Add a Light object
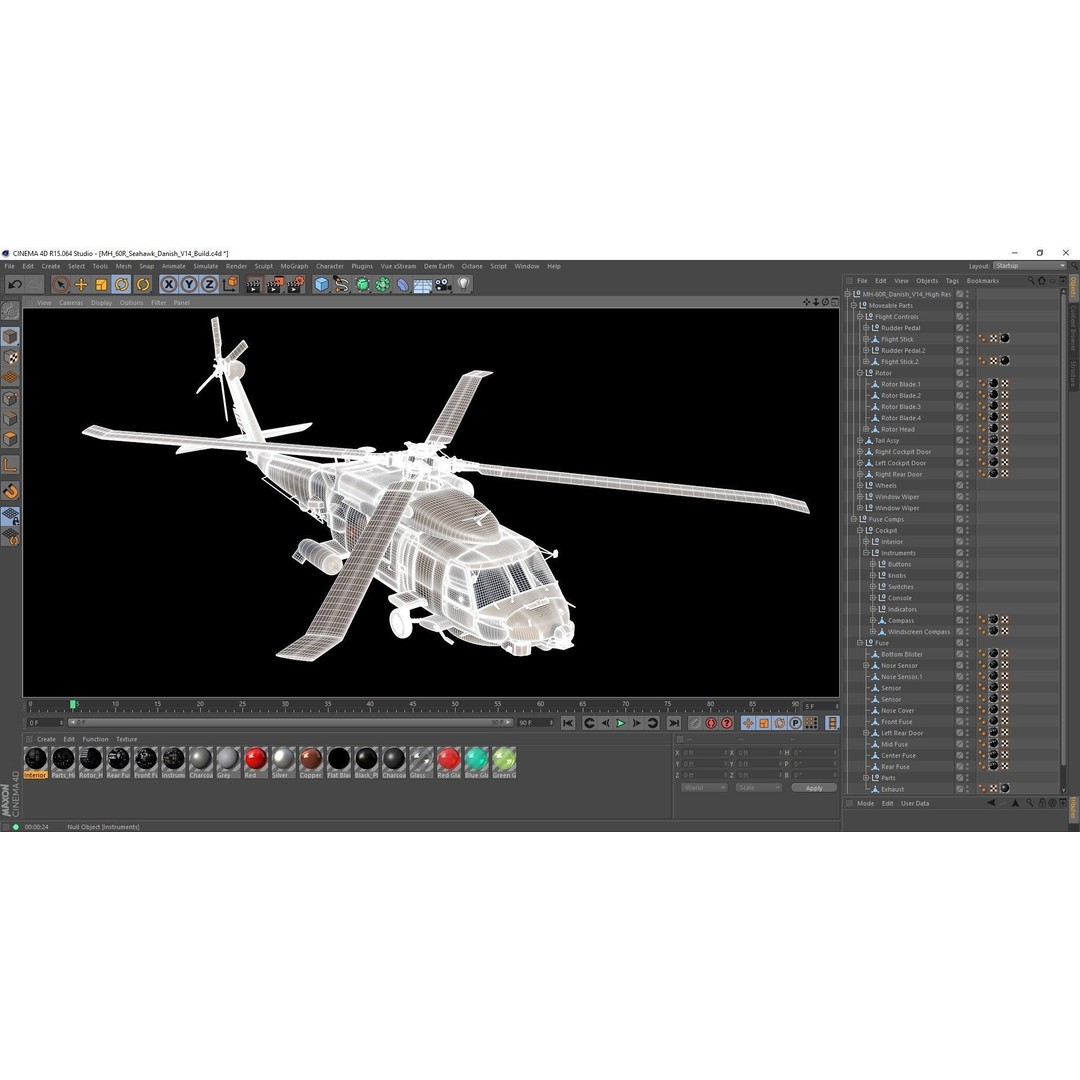Screen dimensions: 1080x1080 [x=464, y=284]
